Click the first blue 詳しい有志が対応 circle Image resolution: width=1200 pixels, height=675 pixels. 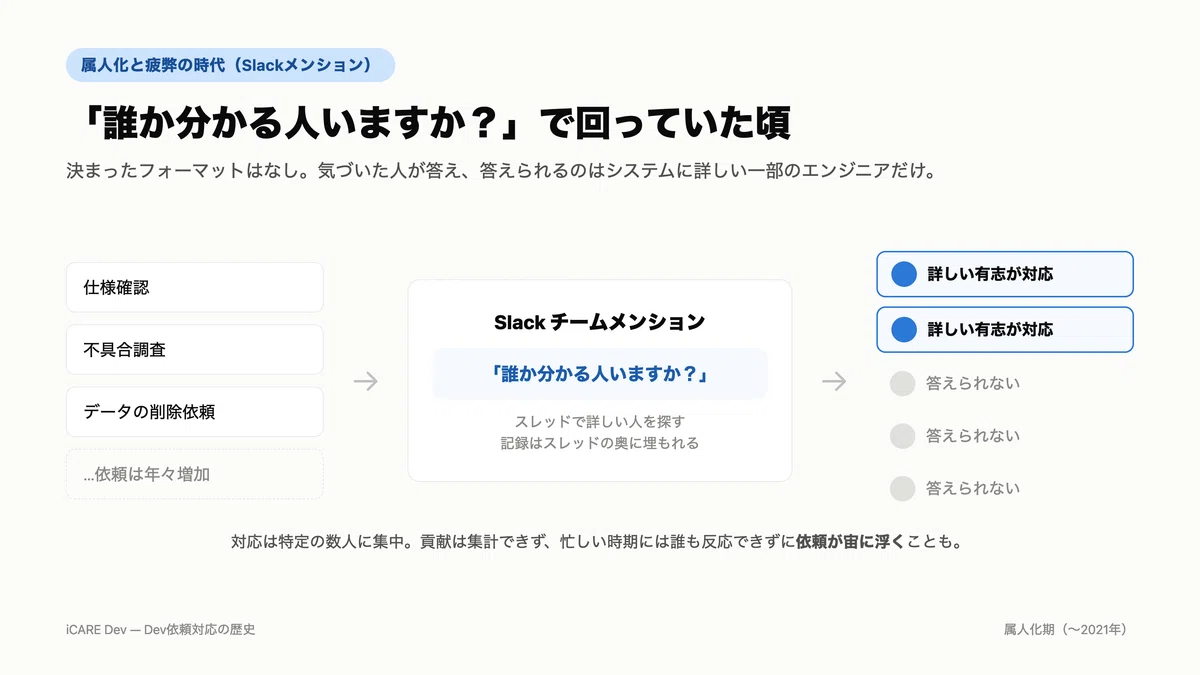coord(904,274)
